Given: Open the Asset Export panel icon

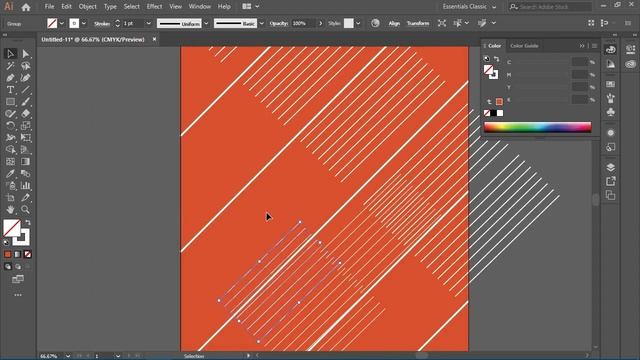Looking at the screenshot, I should 611,181.
